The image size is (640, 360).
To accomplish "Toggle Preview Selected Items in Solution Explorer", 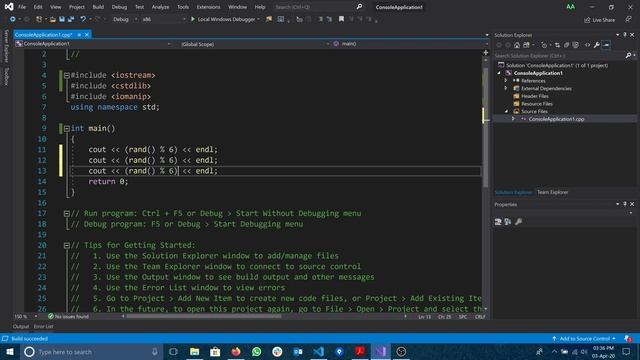I will (606, 45).
